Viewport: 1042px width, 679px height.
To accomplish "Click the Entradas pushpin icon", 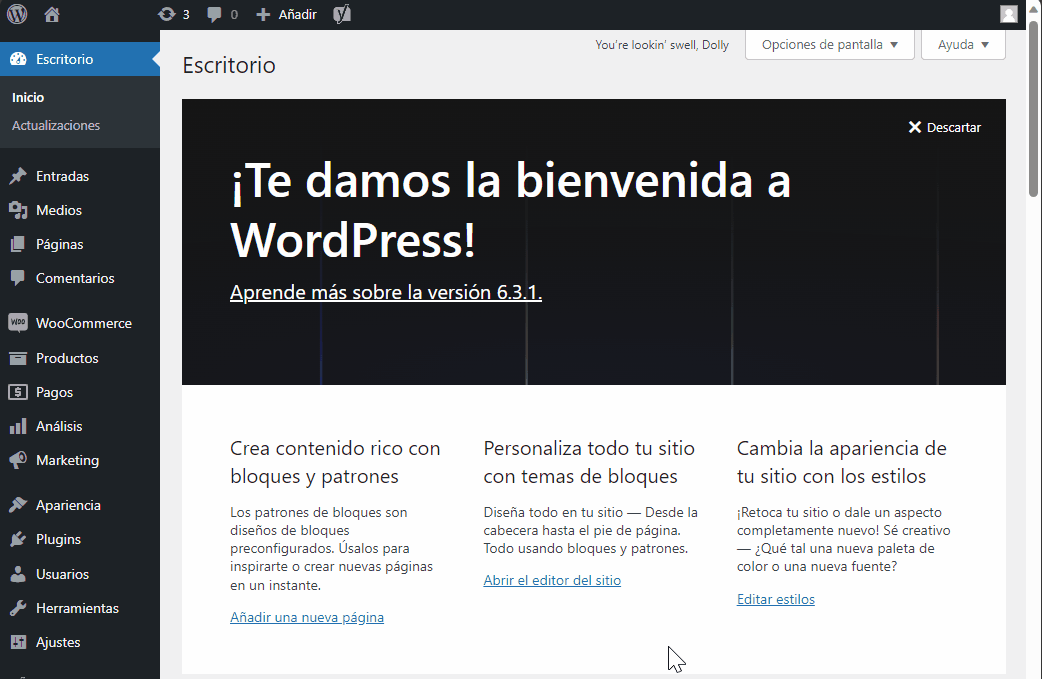I will [18, 176].
